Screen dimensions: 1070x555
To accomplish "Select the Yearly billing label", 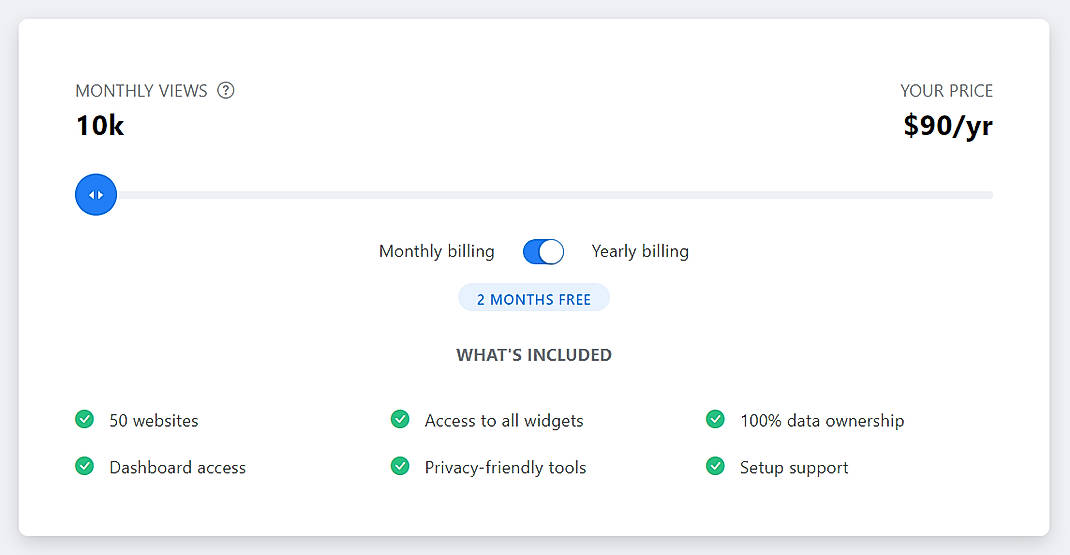I will 640,251.
